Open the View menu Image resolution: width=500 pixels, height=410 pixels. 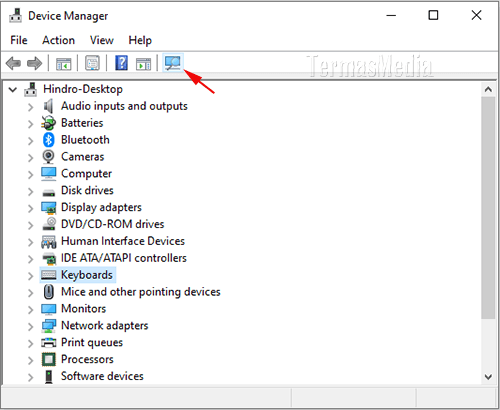[102, 40]
